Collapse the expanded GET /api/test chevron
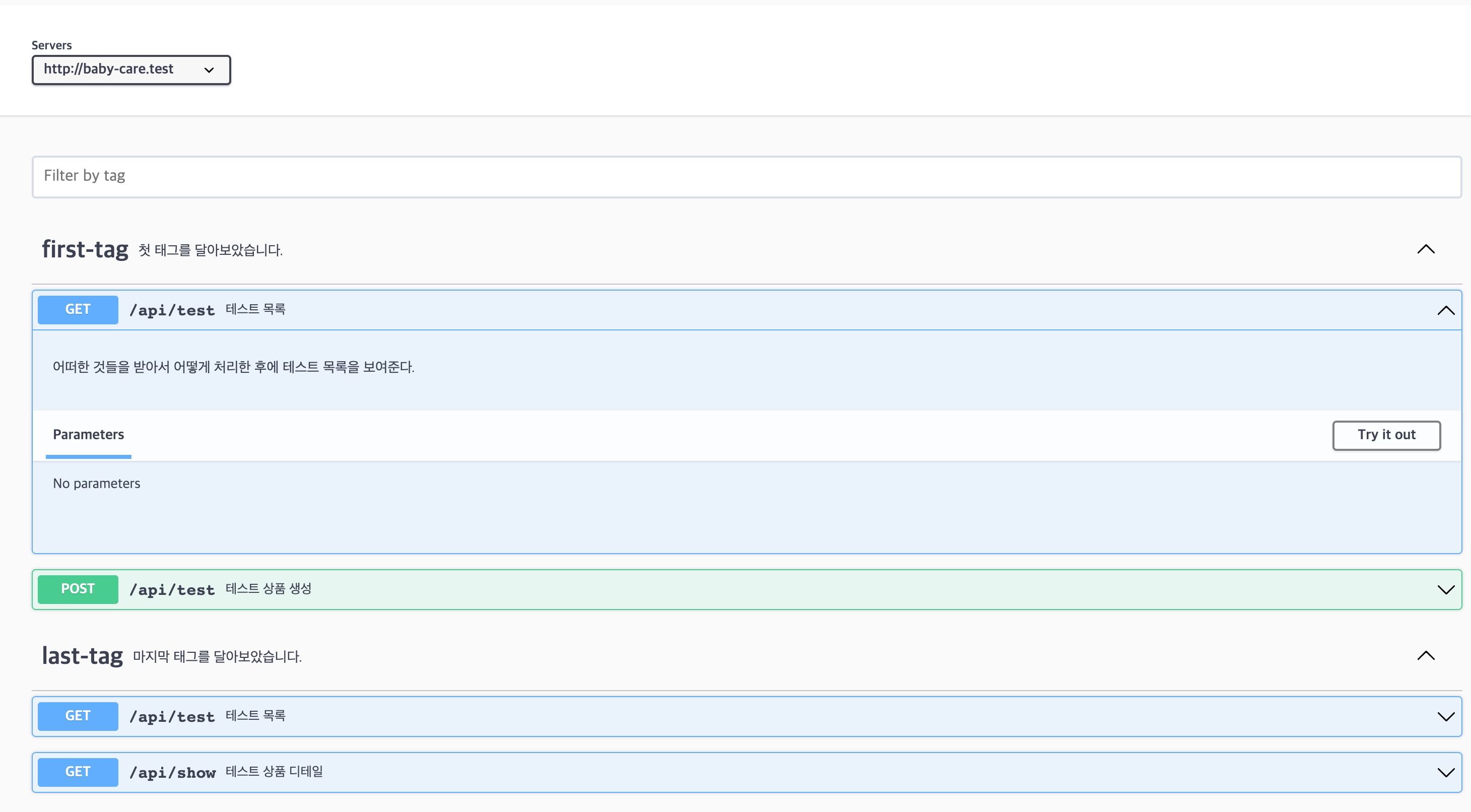Viewport: 1471px width, 812px height. point(1445,311)
